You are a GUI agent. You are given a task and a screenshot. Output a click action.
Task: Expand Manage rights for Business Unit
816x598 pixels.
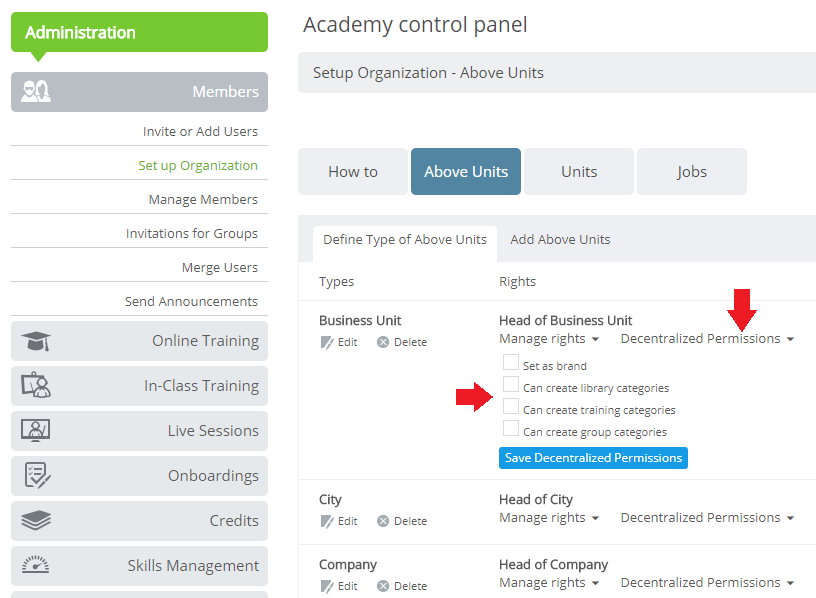click(549, 338)
